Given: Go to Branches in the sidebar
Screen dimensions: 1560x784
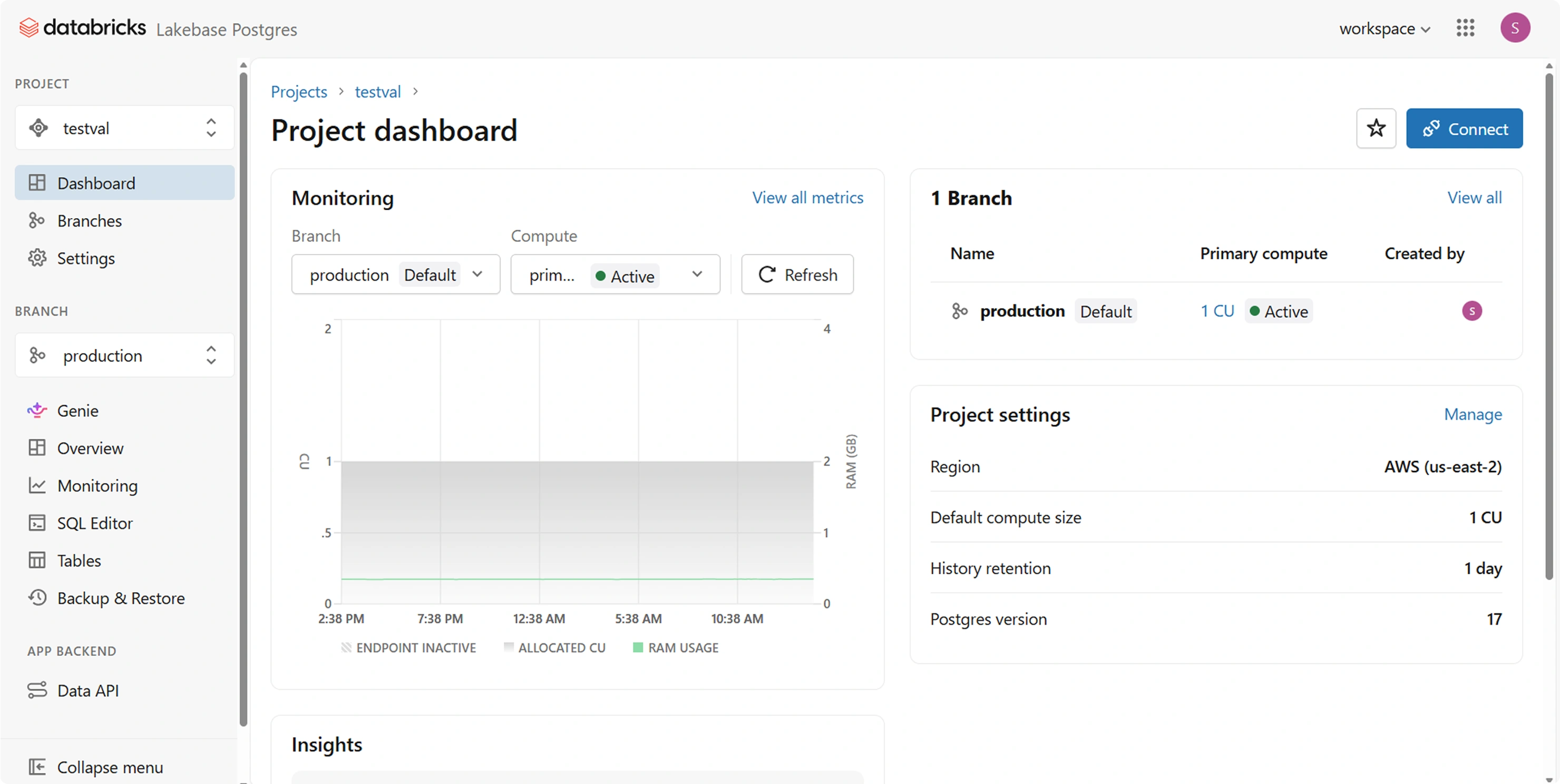Looking at the screenshot, I should (125, 220).
